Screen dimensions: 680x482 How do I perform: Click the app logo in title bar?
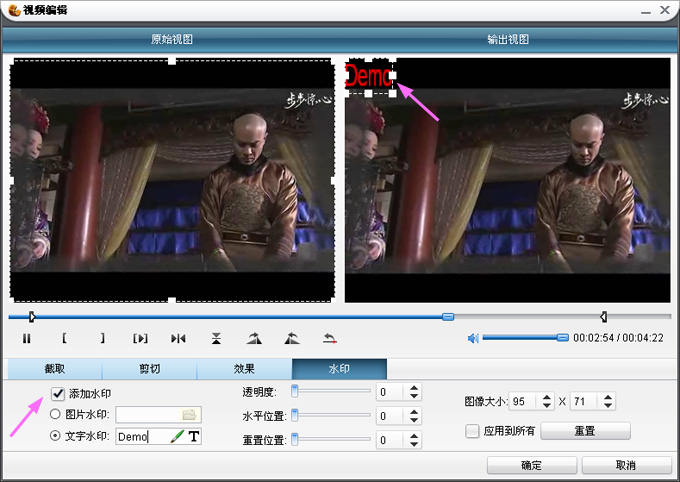tap(15, 10)
